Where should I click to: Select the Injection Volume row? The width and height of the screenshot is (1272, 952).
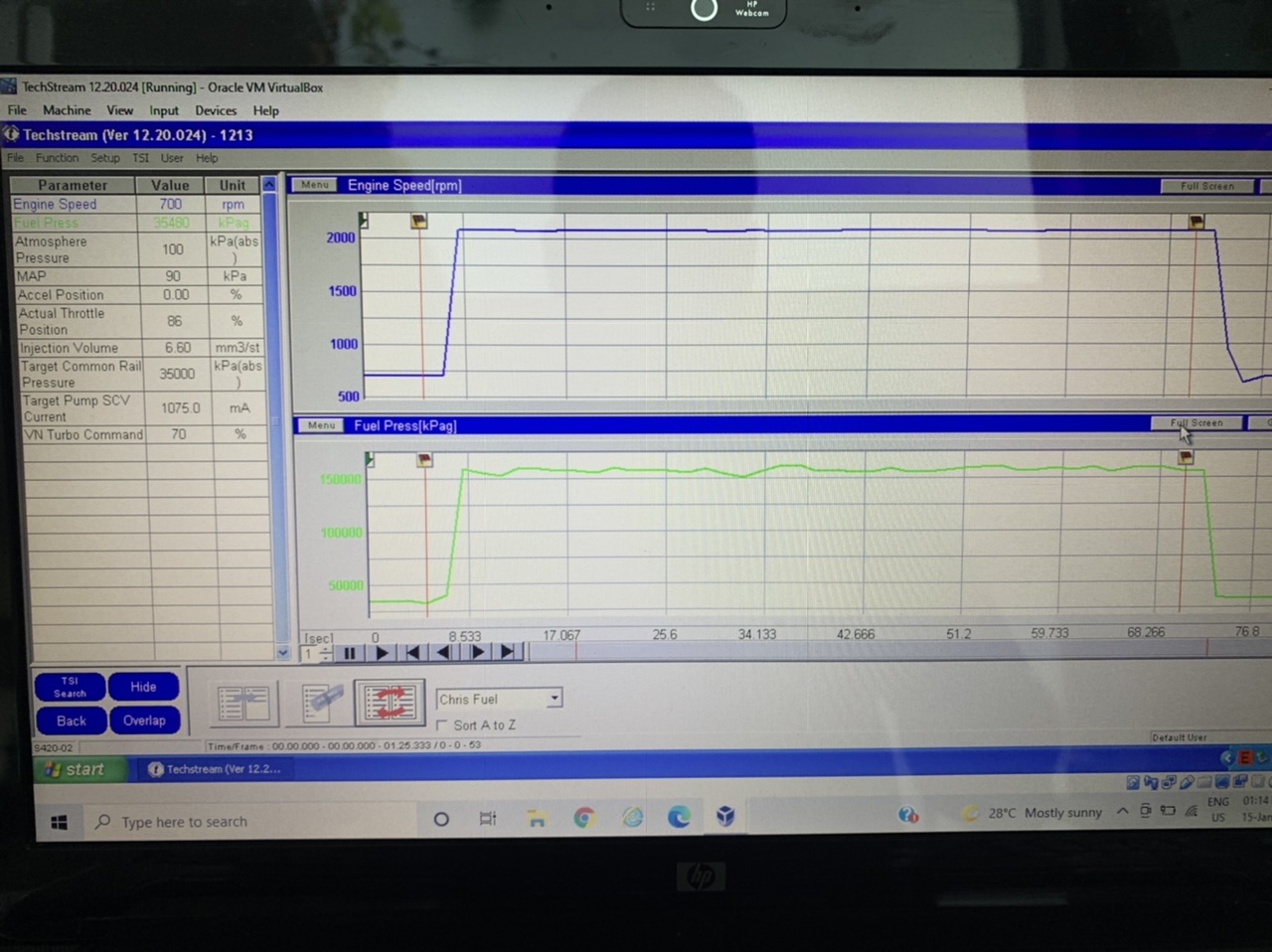pos(140,348)
